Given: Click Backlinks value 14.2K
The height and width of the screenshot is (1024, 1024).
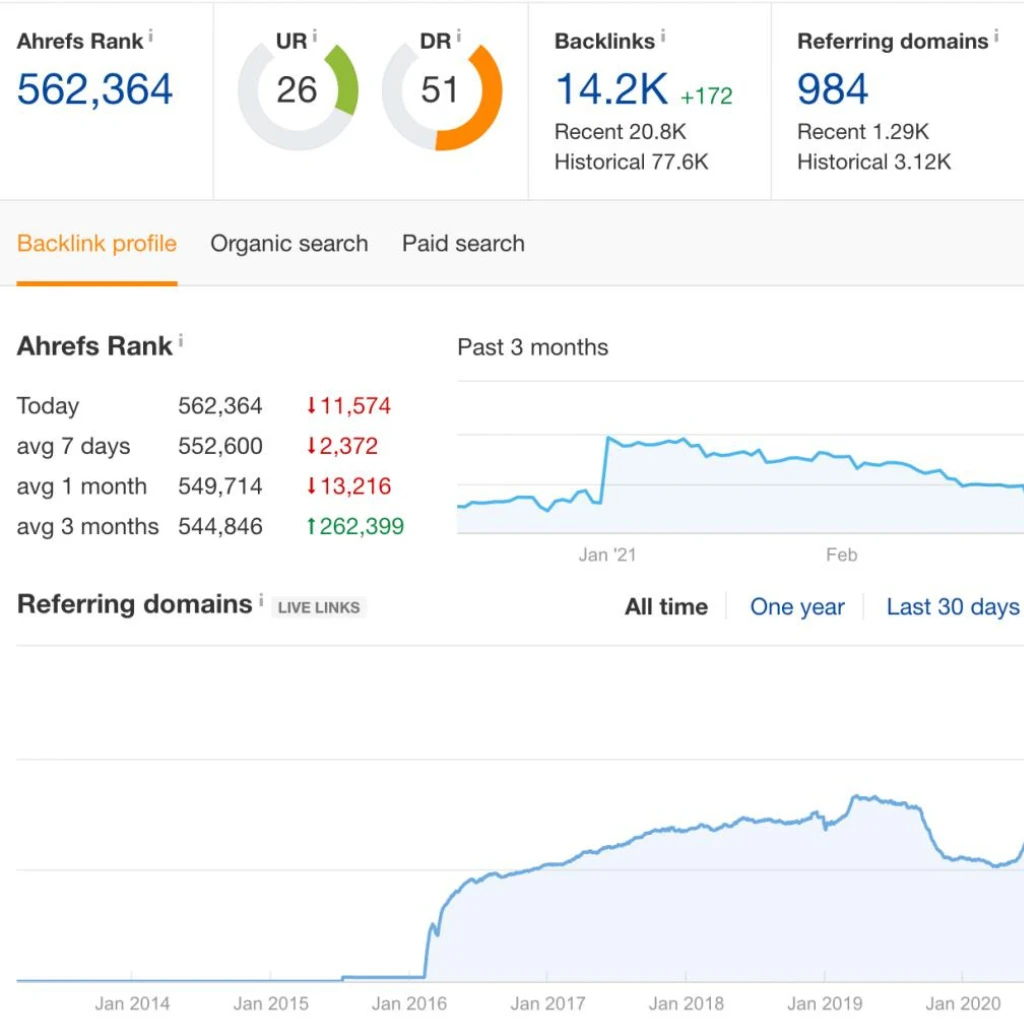Looking at the screenshot, I should point(612,89).
